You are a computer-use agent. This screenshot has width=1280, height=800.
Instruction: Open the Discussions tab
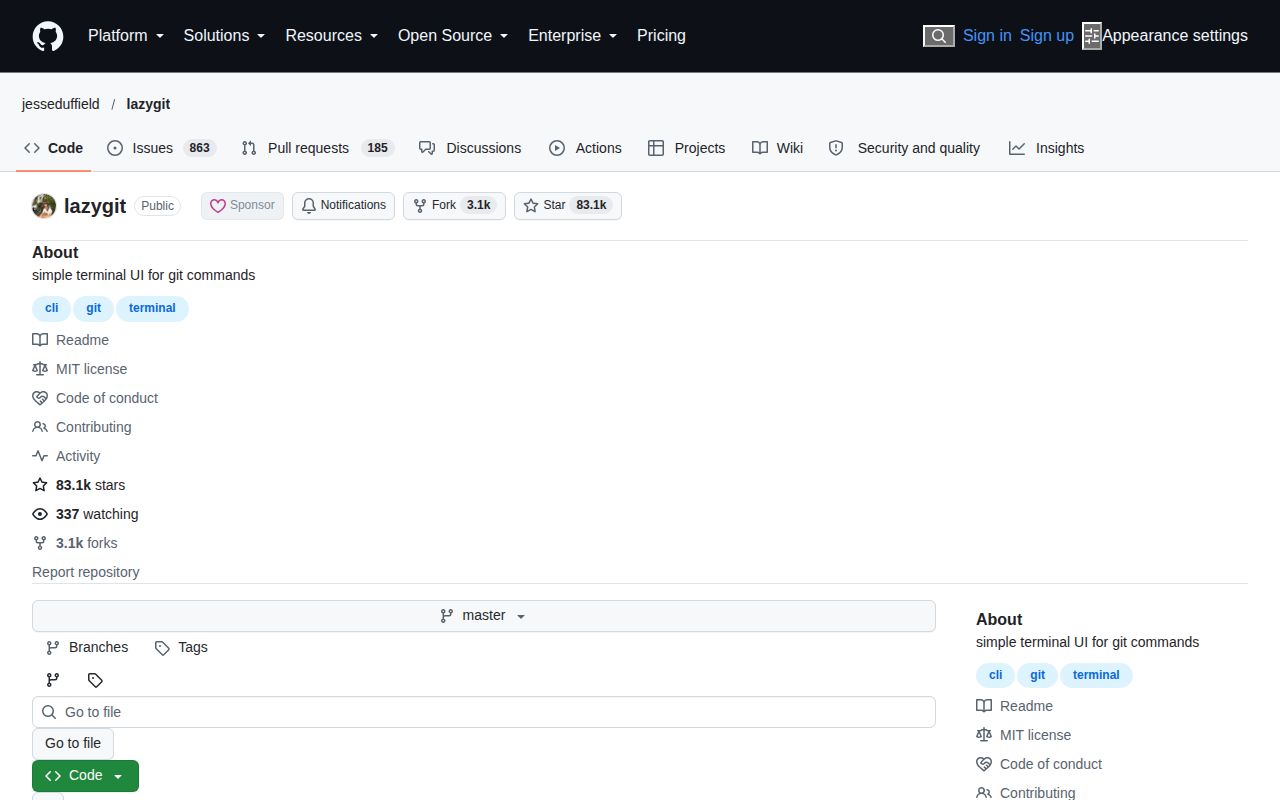click(x=470, y=148)
